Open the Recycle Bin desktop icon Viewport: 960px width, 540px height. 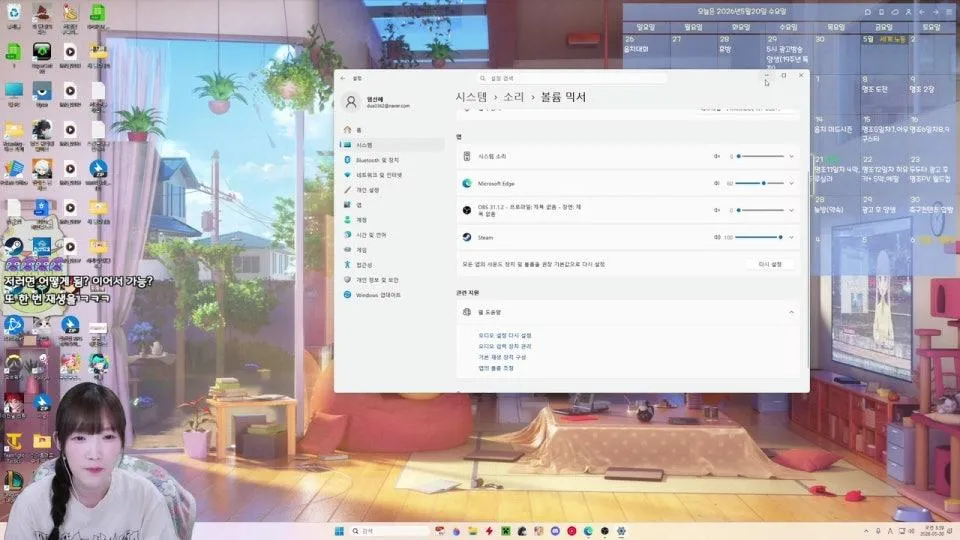pyautogui.click(x=13, y=17)
